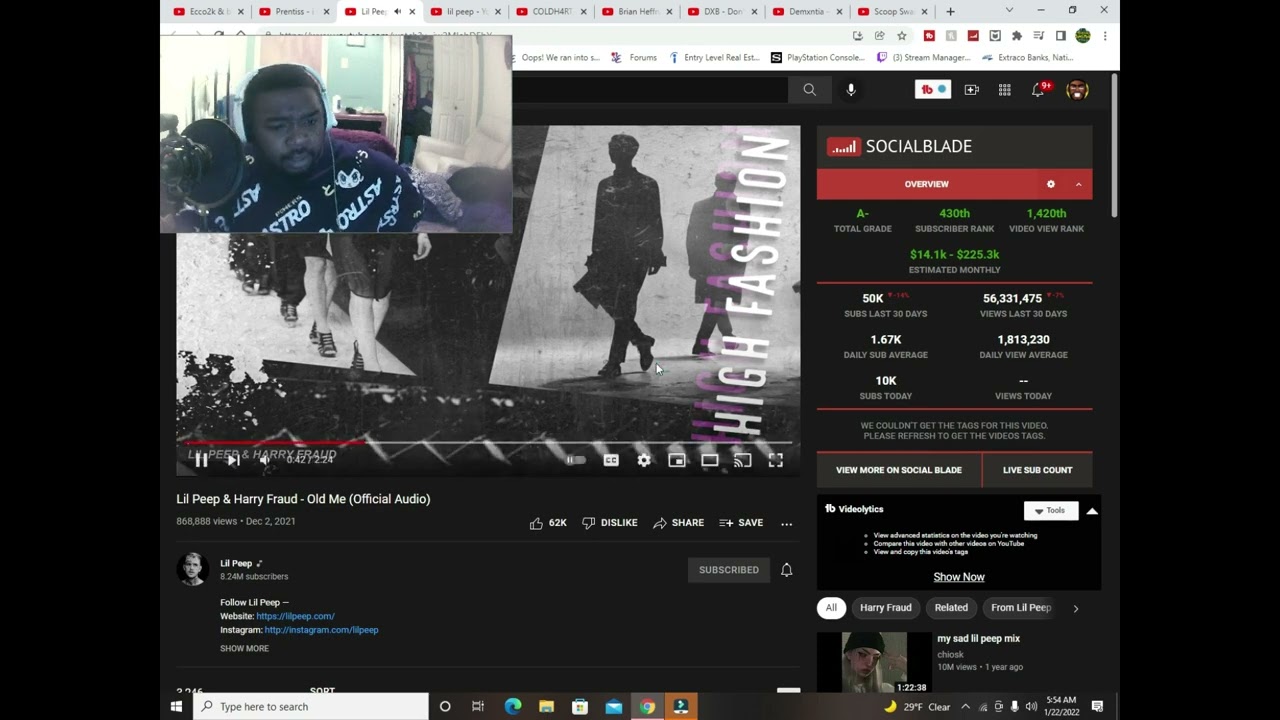1280x720 pixels.
Task: Open the comments SORT menu
Action: [322, 690]
